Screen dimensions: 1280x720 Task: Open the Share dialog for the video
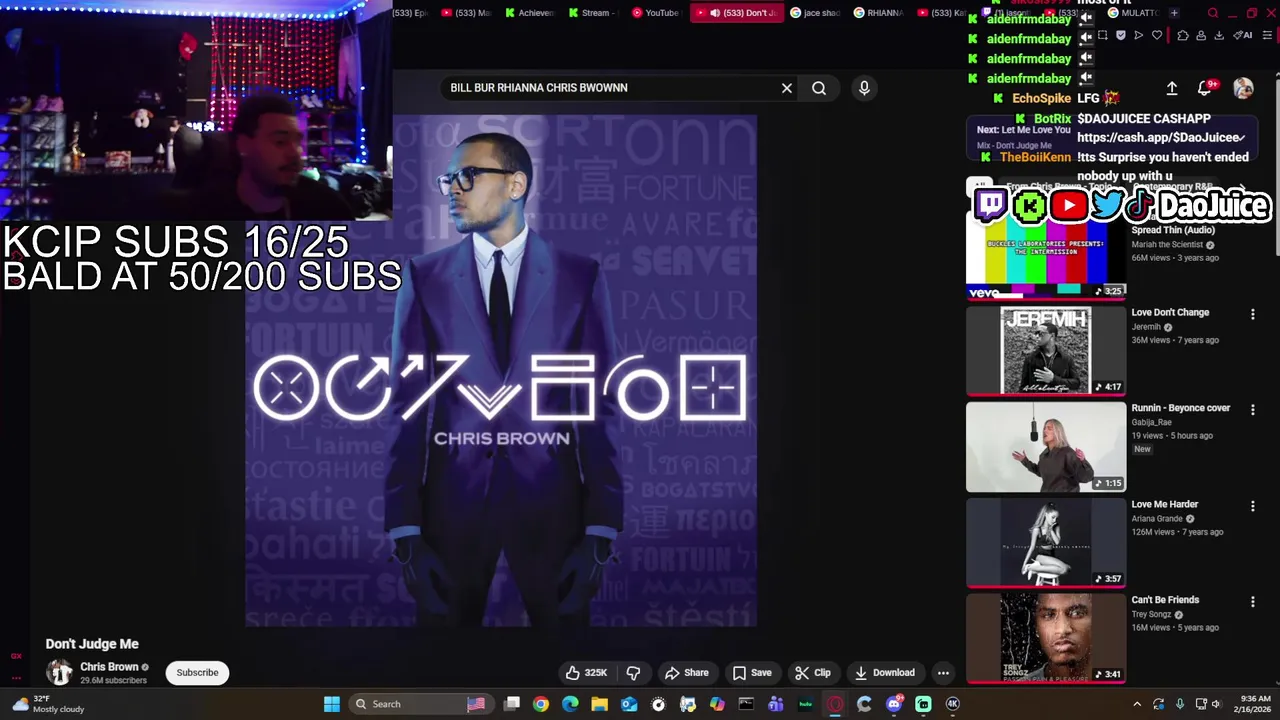(x=687, y=673)
